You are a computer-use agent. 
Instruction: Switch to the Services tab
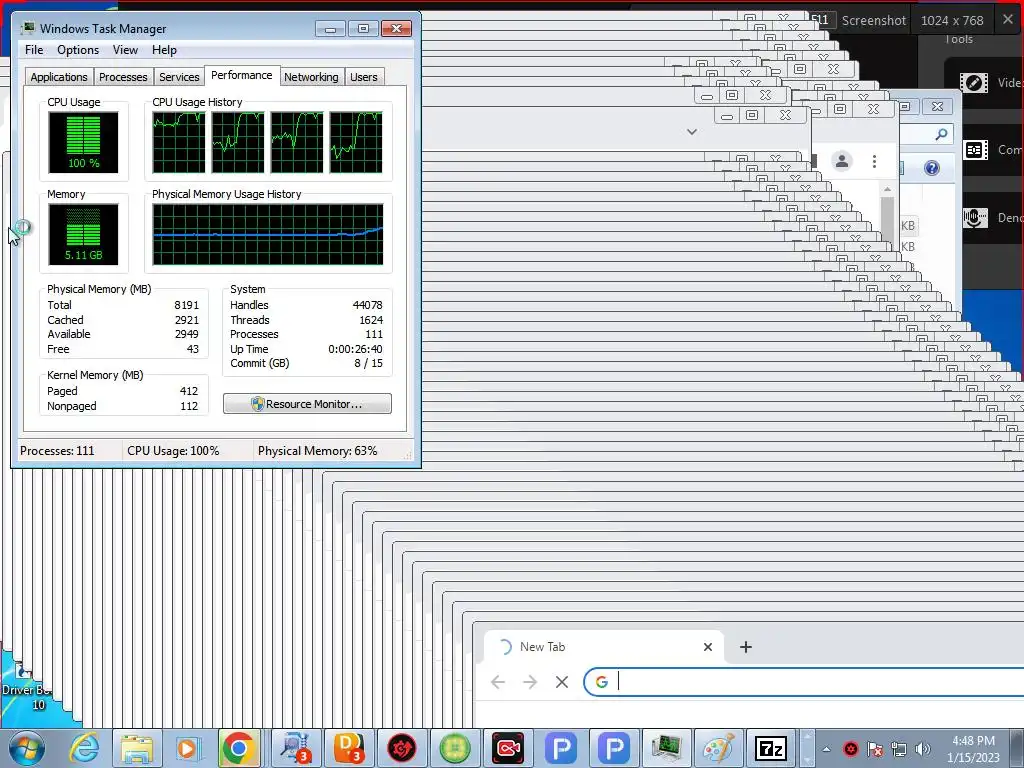click(179, 77)
